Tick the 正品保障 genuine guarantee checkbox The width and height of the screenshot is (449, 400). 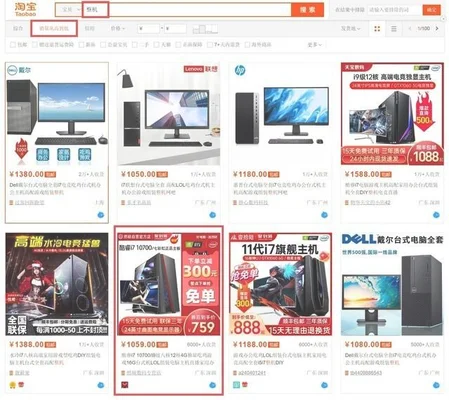pyautogui.click(x=178, y=45)
